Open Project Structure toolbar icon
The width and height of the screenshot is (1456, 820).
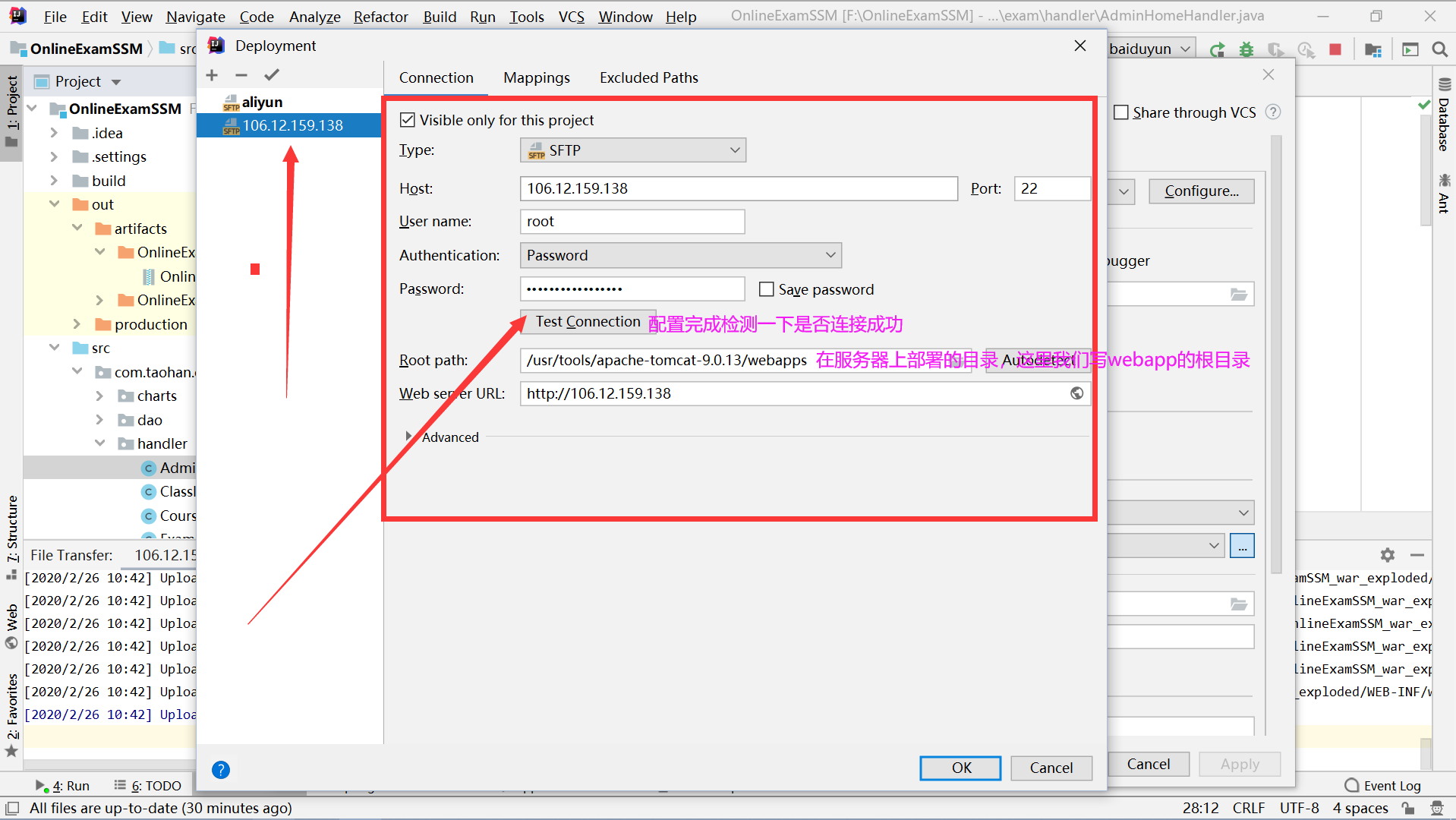click(1373, 49)
